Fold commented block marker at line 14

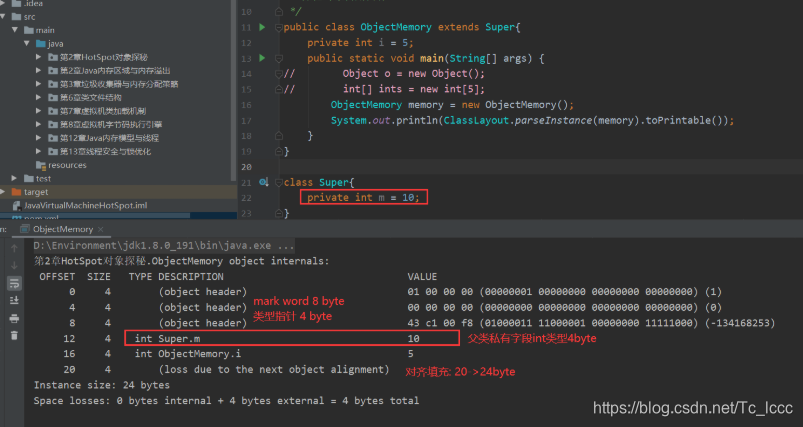click(x=279, y=74)
